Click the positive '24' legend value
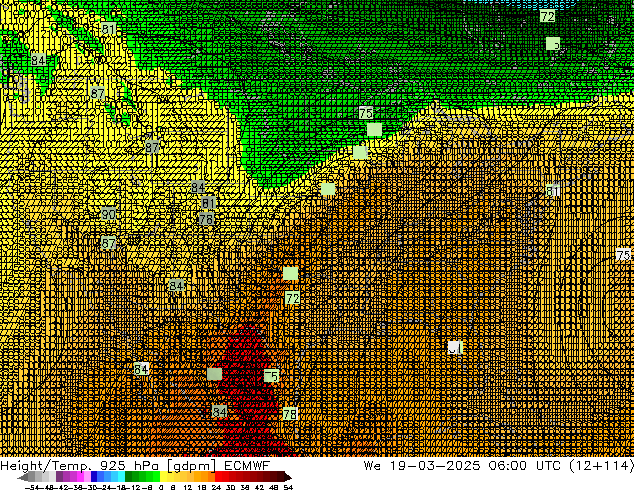Image resolution: width=634 pixels, height=490 pixels. point(216,487)
